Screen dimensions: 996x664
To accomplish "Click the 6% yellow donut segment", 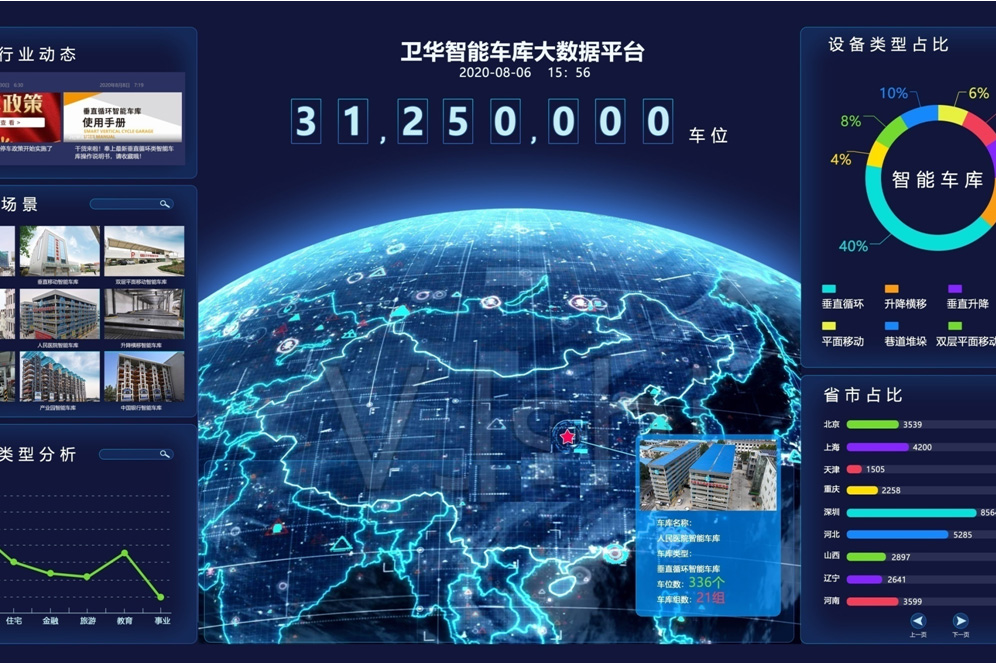I will (952, 114).
